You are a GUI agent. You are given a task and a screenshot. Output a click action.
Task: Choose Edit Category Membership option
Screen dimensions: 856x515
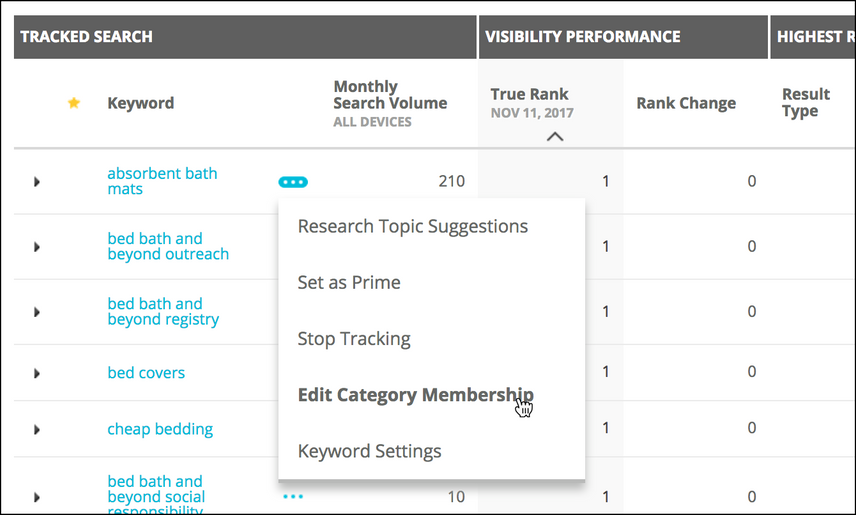point(415,395)
